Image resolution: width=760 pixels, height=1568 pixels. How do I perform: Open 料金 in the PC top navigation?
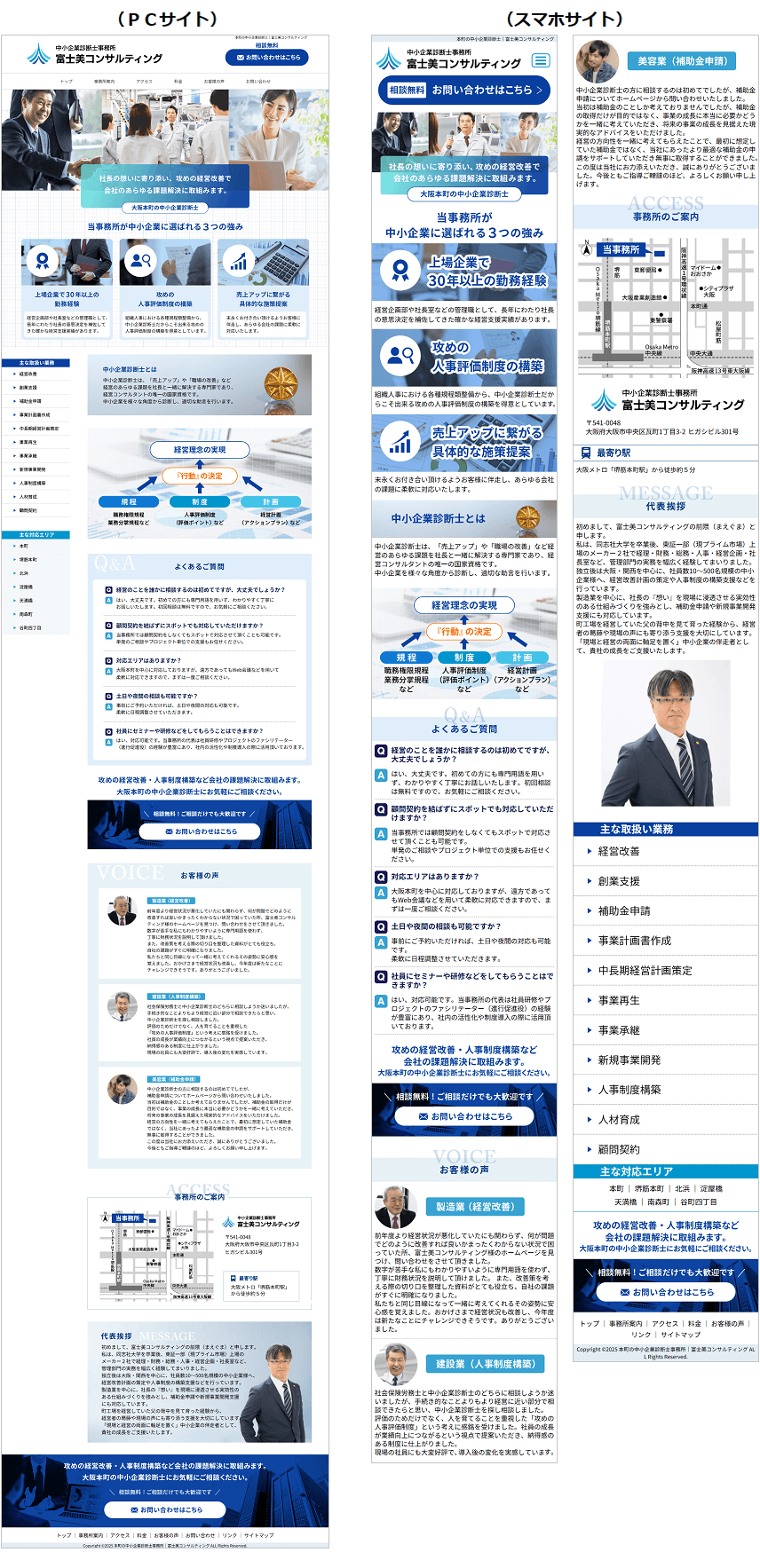(178, 82)
